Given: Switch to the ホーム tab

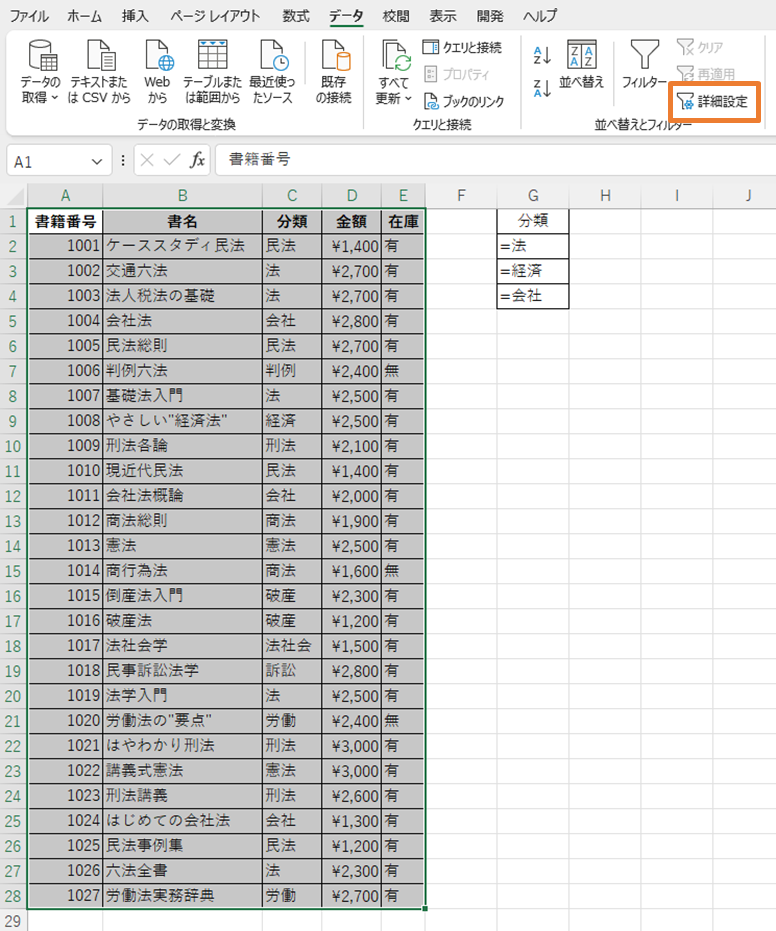Looking at the screenshot, I should (84, 16).
